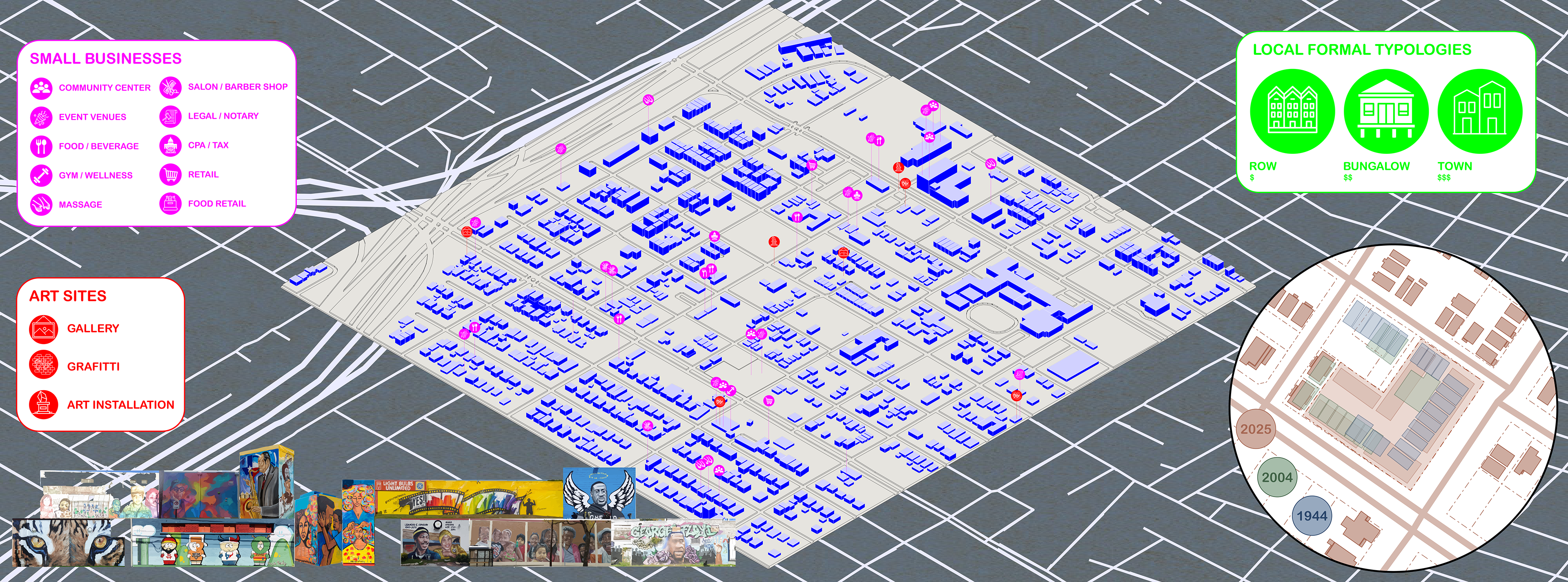Click the Community Center legend icon
1568x582 pixels.
click(x=41, y=88)
